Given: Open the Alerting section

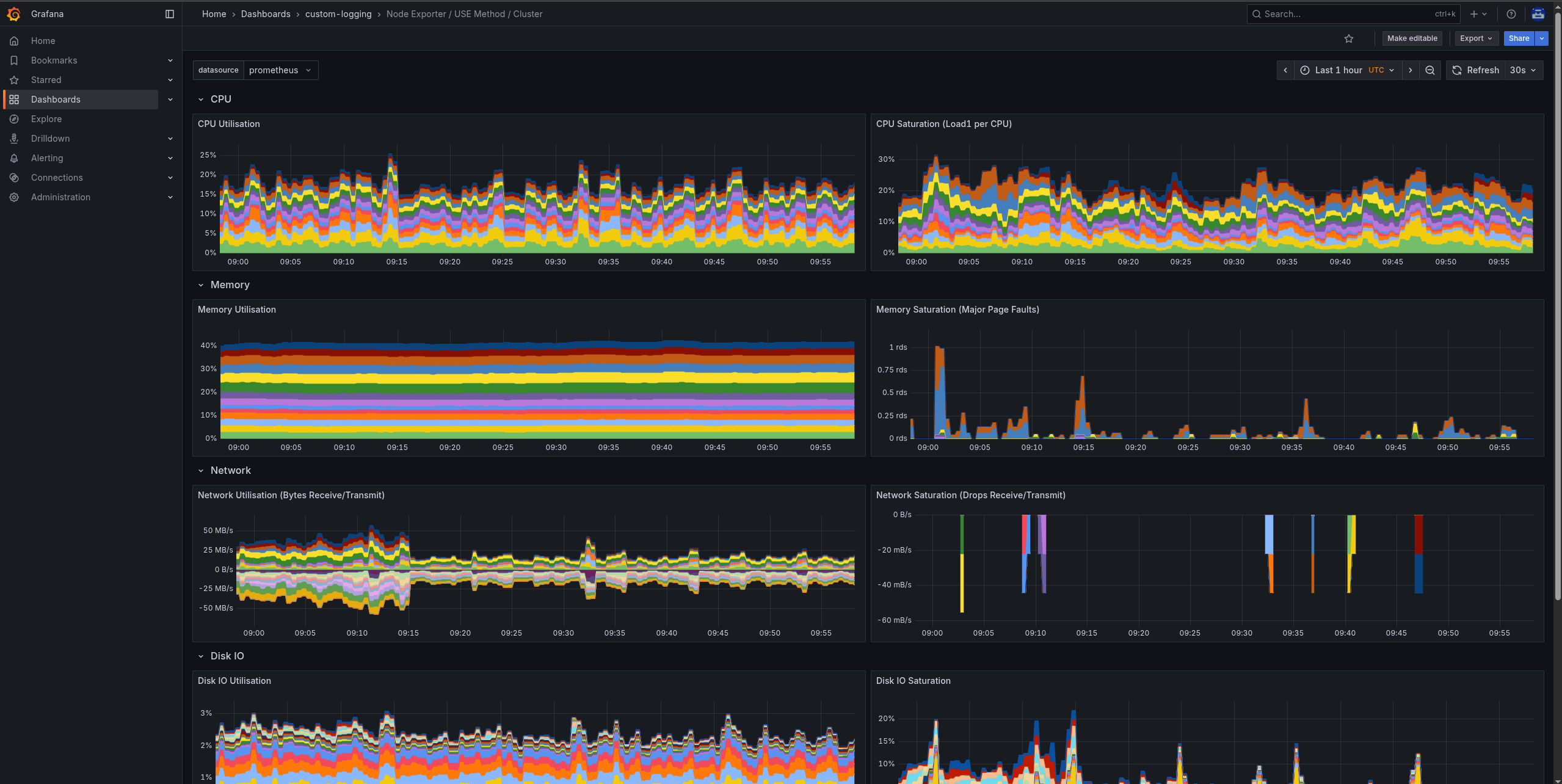Looking at the screenshot, I should (x=46, y=158).
